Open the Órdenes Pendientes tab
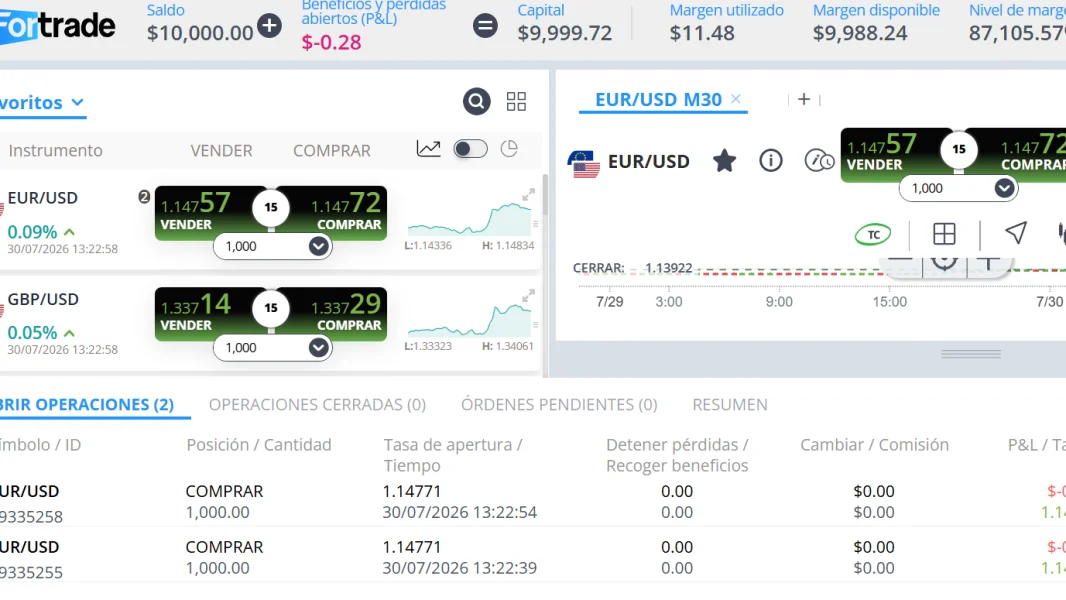This screenshot has width=1066, height=600. 560,405
